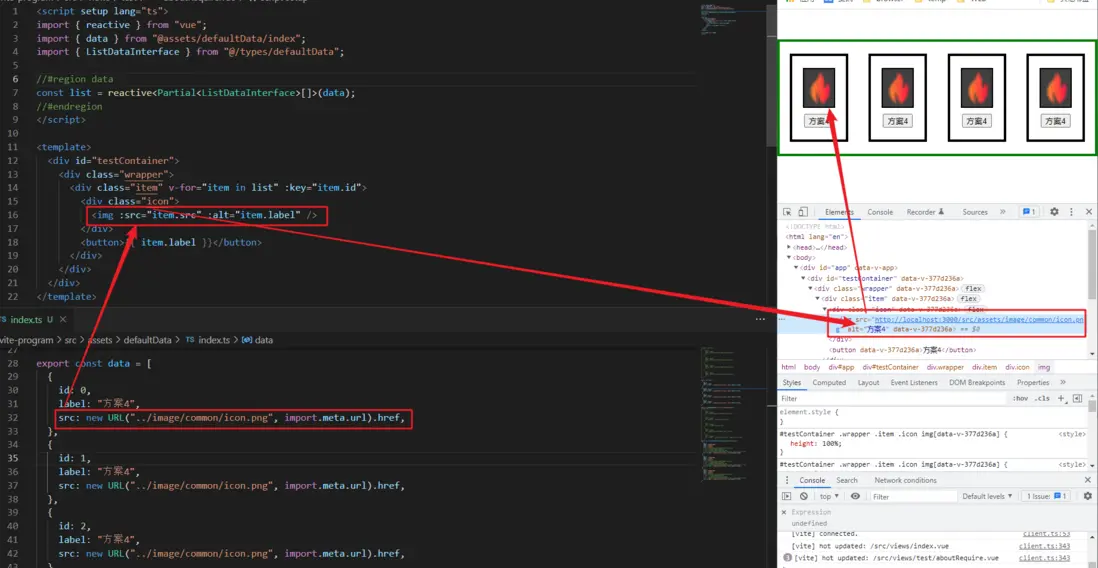The image size is (1098, 568).
Task: Click the 1 Issue button in console
Action: [x=1045, y=496]
